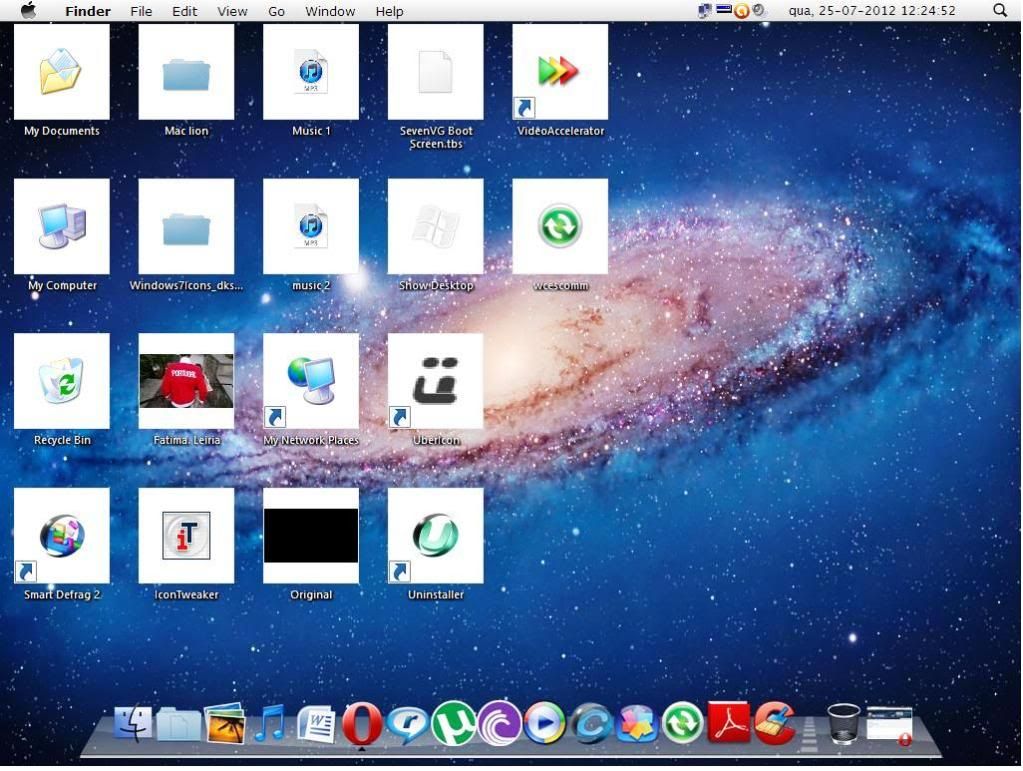Open Adobe Reader in the dock

point(728,722)
